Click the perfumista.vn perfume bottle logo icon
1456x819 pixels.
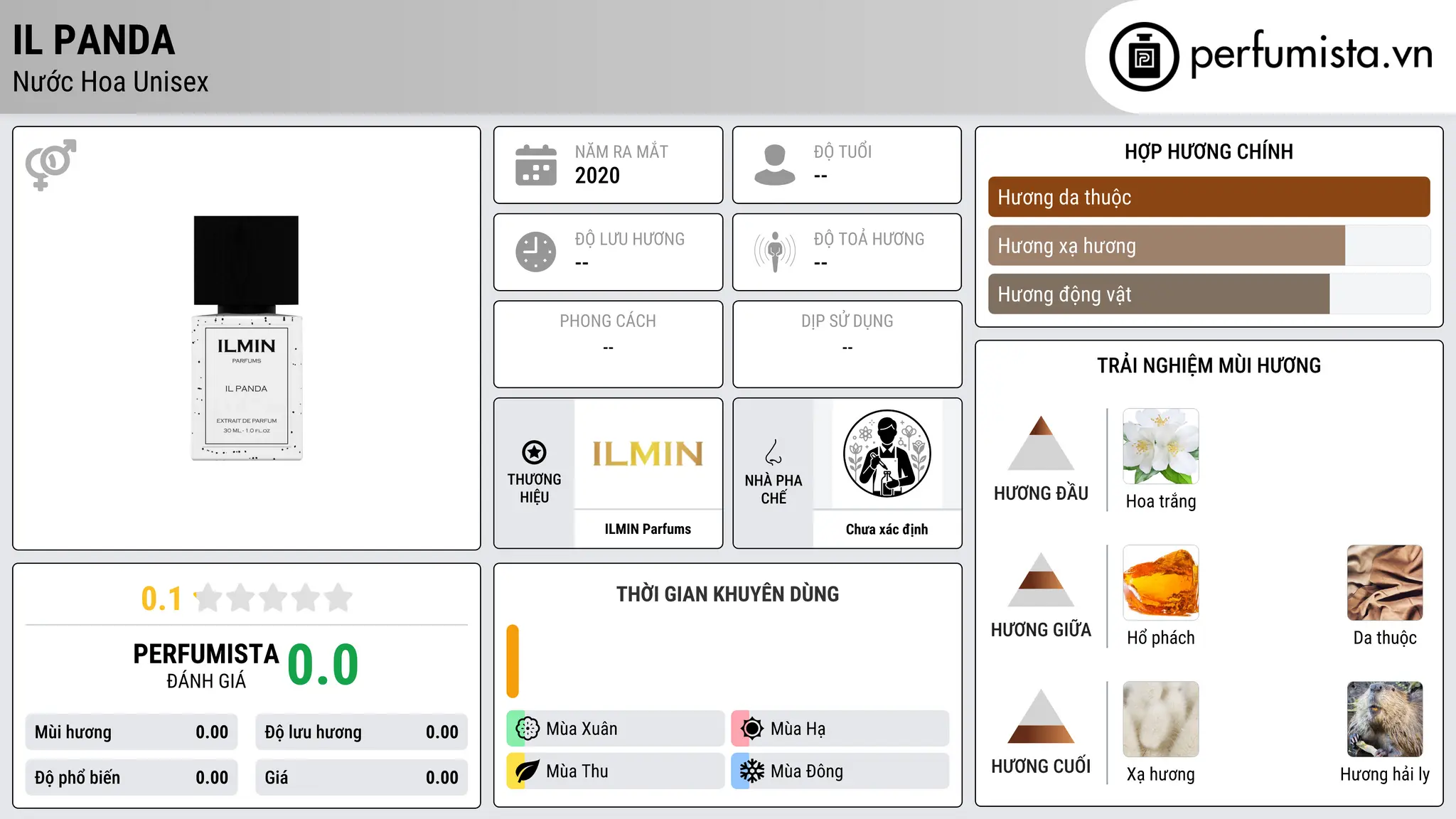point(1144,57)
